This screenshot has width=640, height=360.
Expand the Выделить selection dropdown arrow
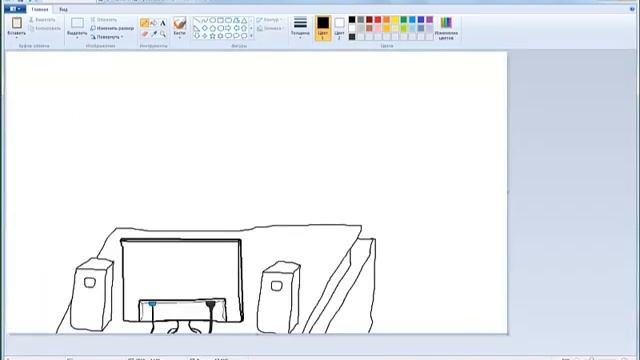point(77,38)
